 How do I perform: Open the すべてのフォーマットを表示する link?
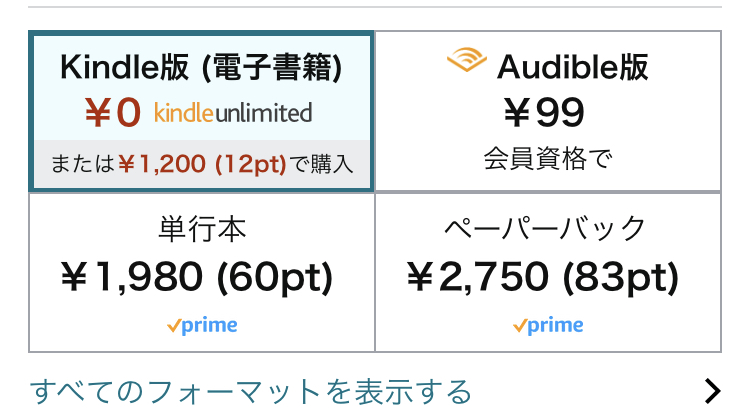[x=251, y=391]
